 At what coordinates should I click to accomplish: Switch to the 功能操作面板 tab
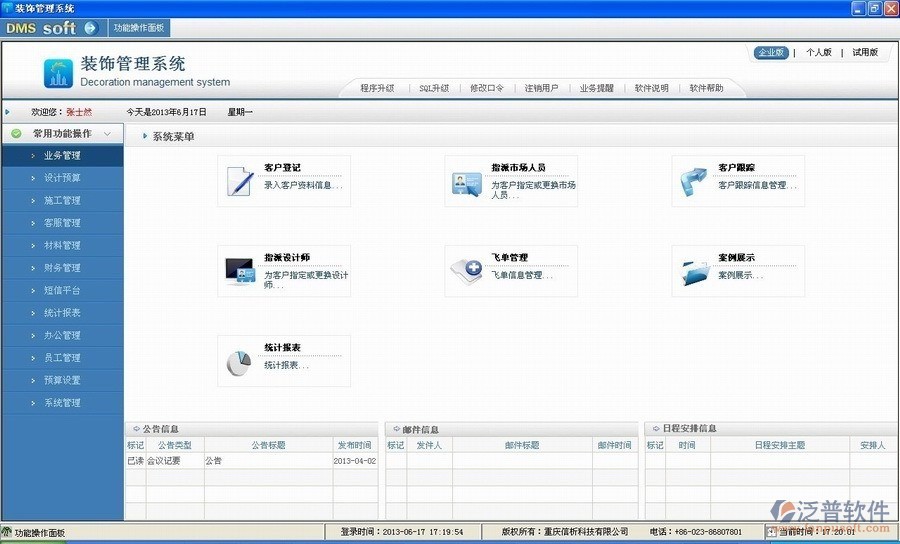coord(139,28)
